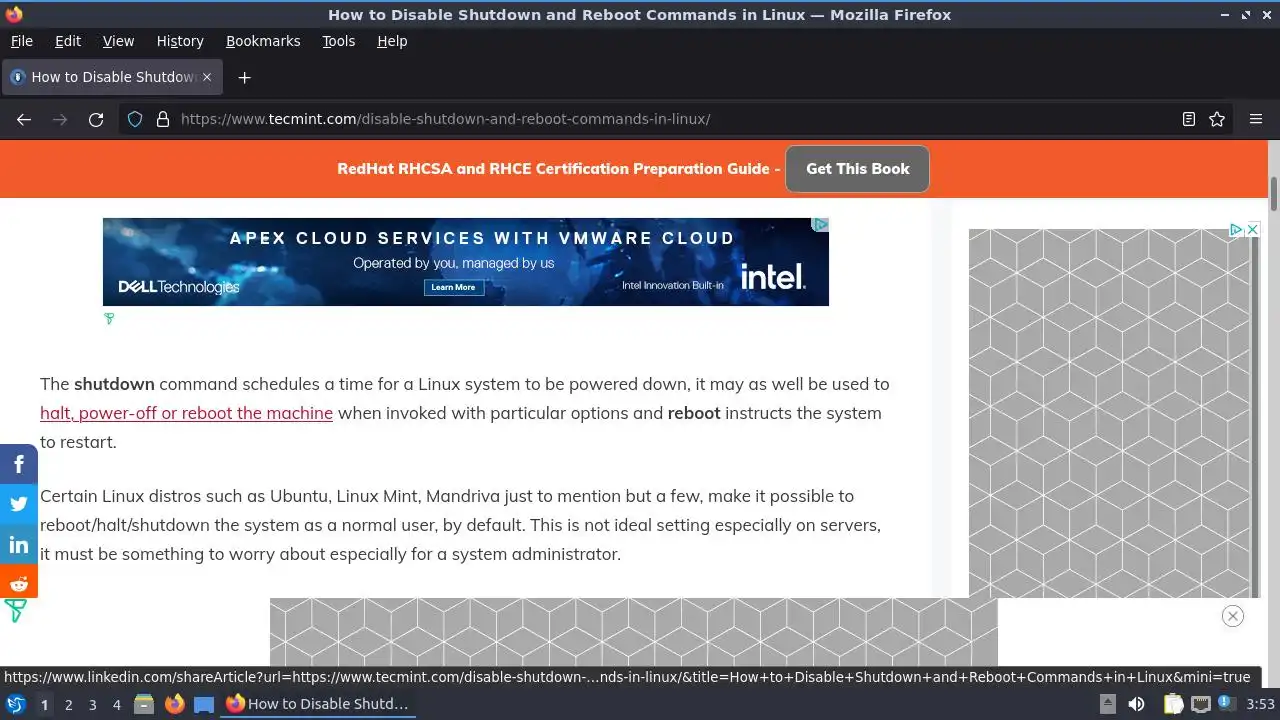1280x720 pixels.
Task: Share article on Twitter
Action: (19, 504)
